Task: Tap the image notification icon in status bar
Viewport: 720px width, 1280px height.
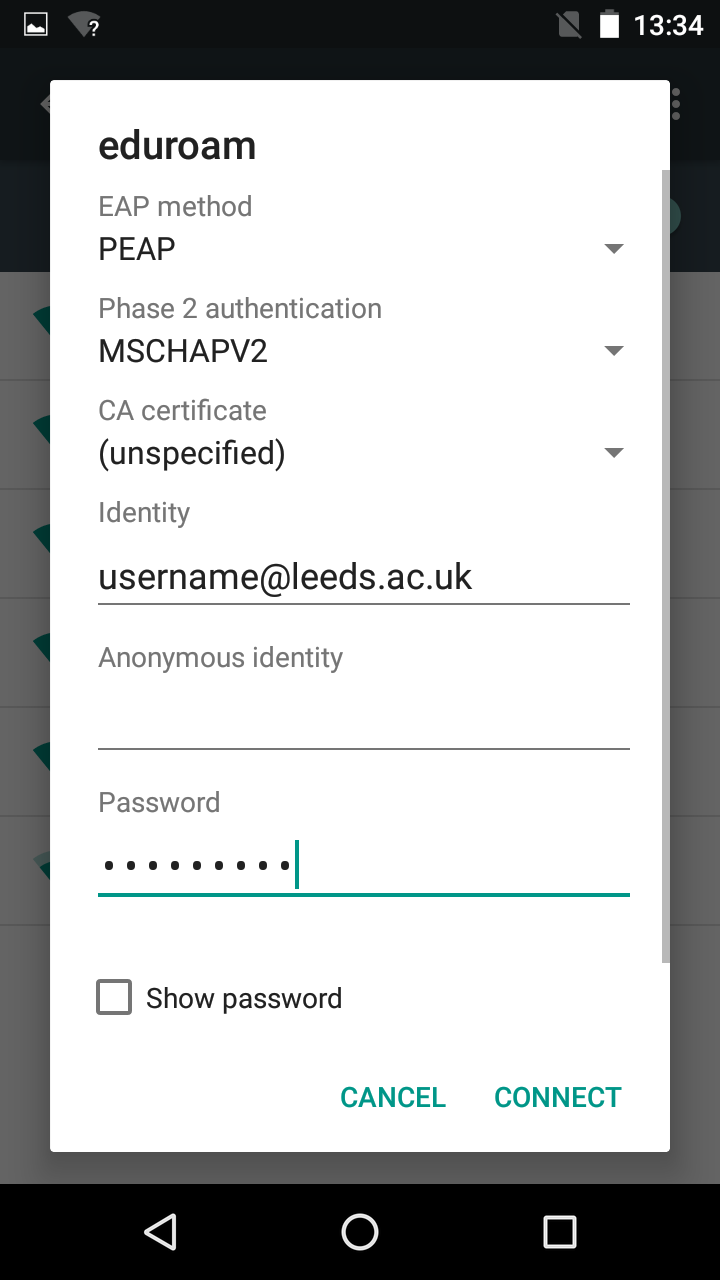Action: click(x=36, y=25)
